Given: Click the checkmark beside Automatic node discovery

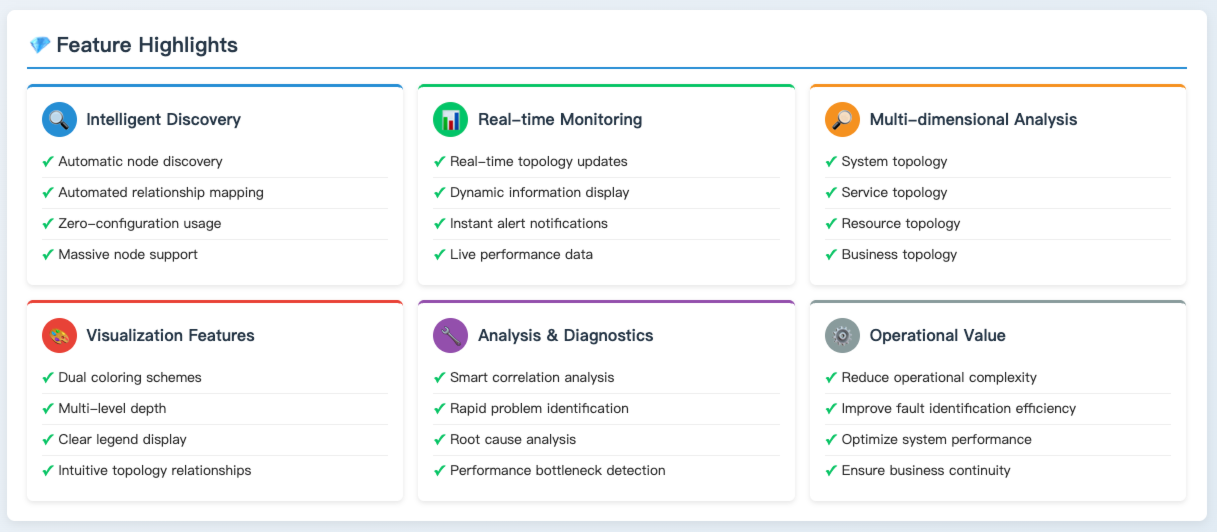Looking at the screenshot, I should [x=48, y=162].
